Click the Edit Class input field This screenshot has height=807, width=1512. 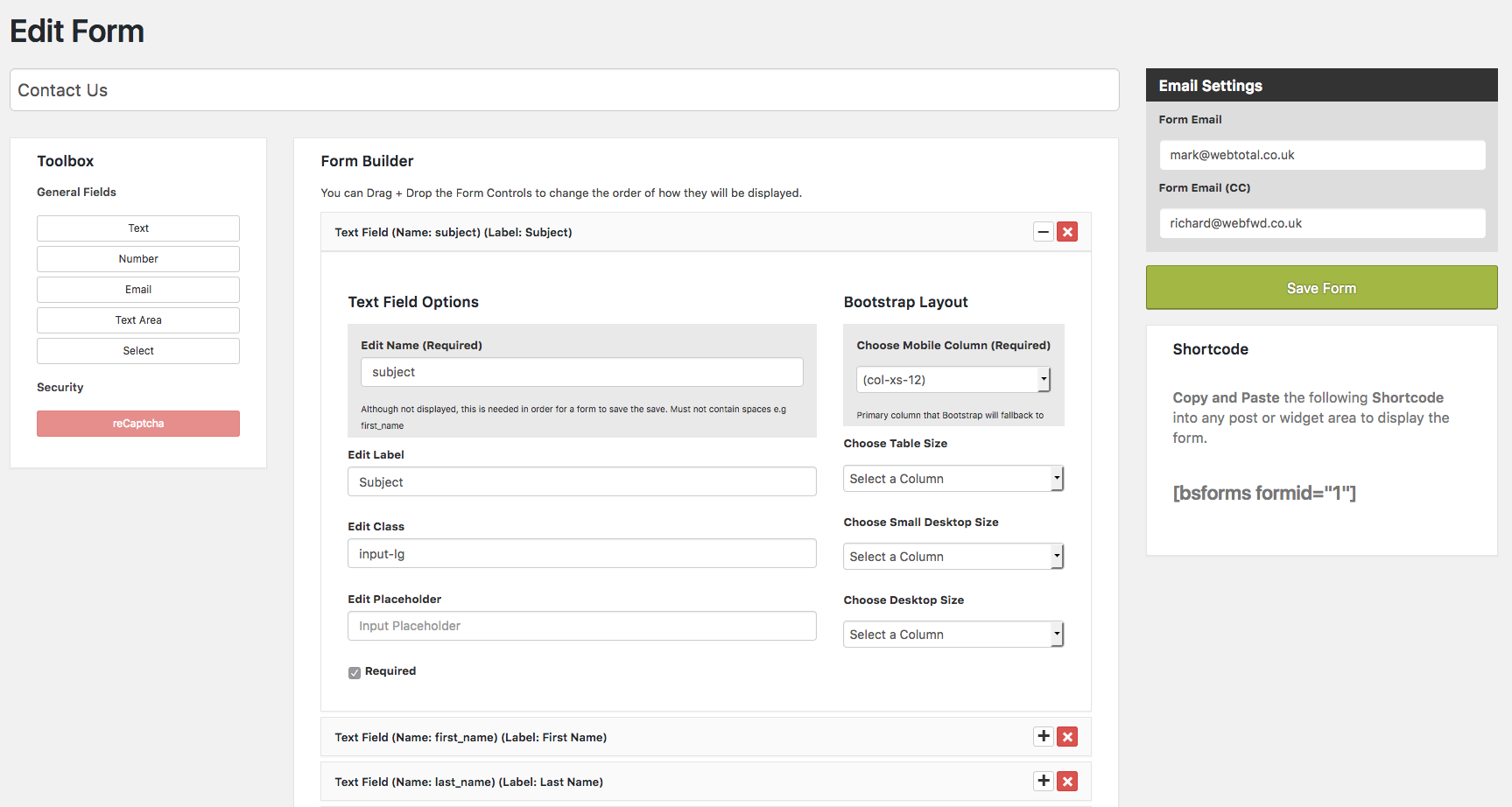point(582,553)
